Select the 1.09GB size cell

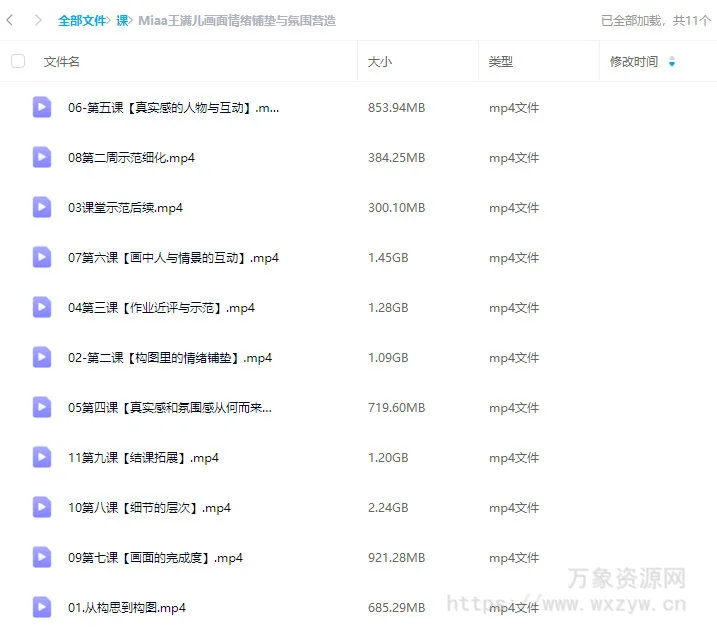click(388, 358)
